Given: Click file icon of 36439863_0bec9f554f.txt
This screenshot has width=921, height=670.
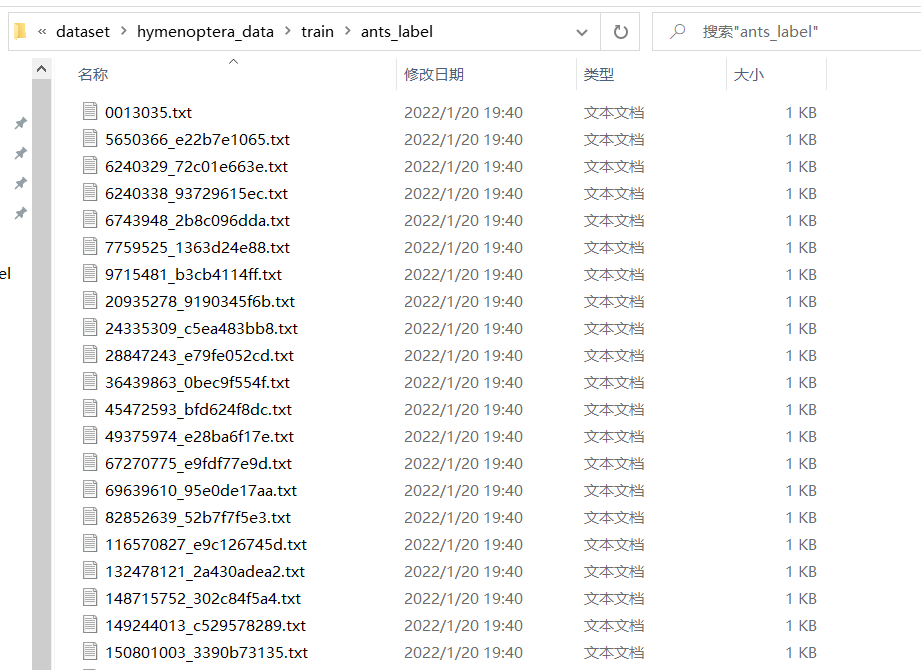Looking at the screenshot, I should coord(90,381).
